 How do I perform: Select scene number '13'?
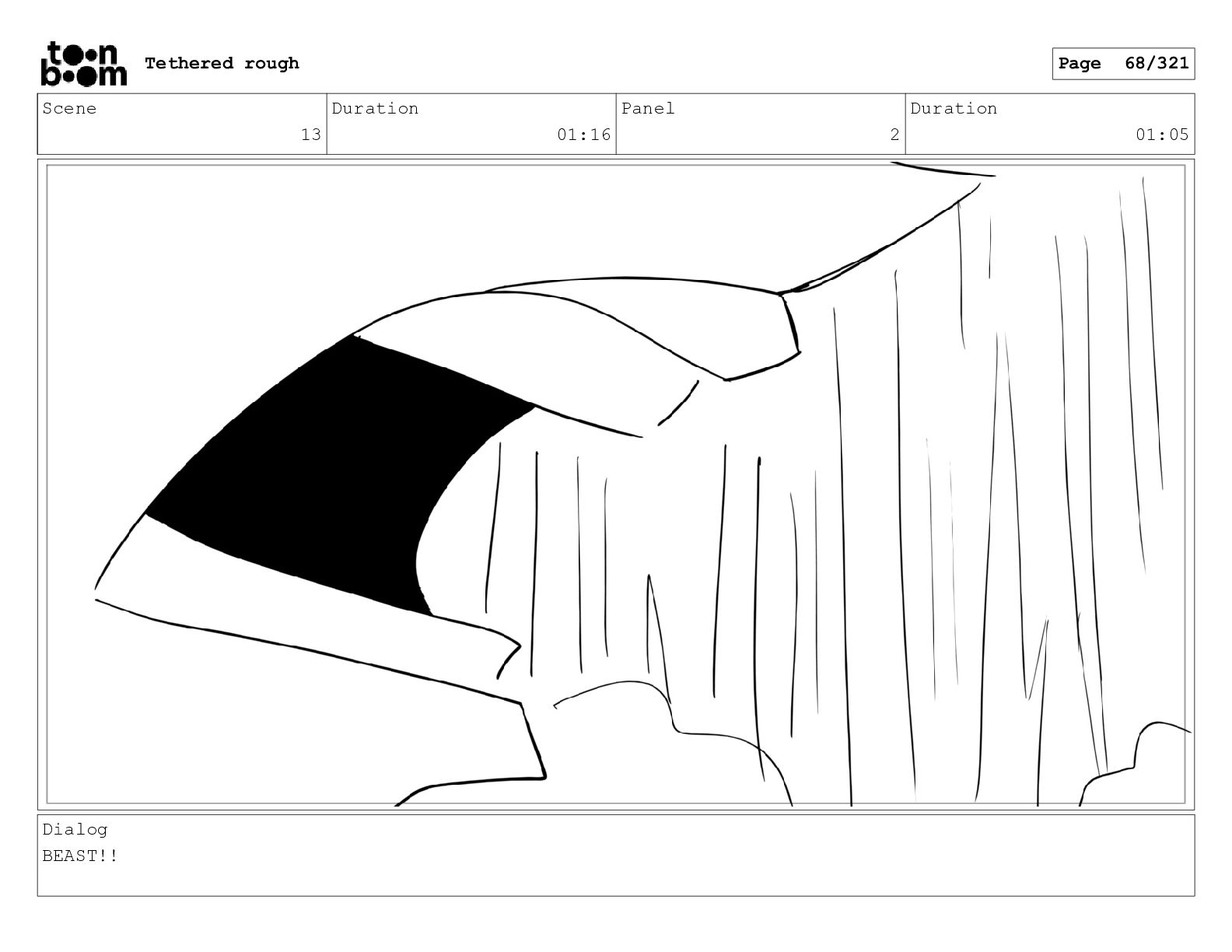311,135
